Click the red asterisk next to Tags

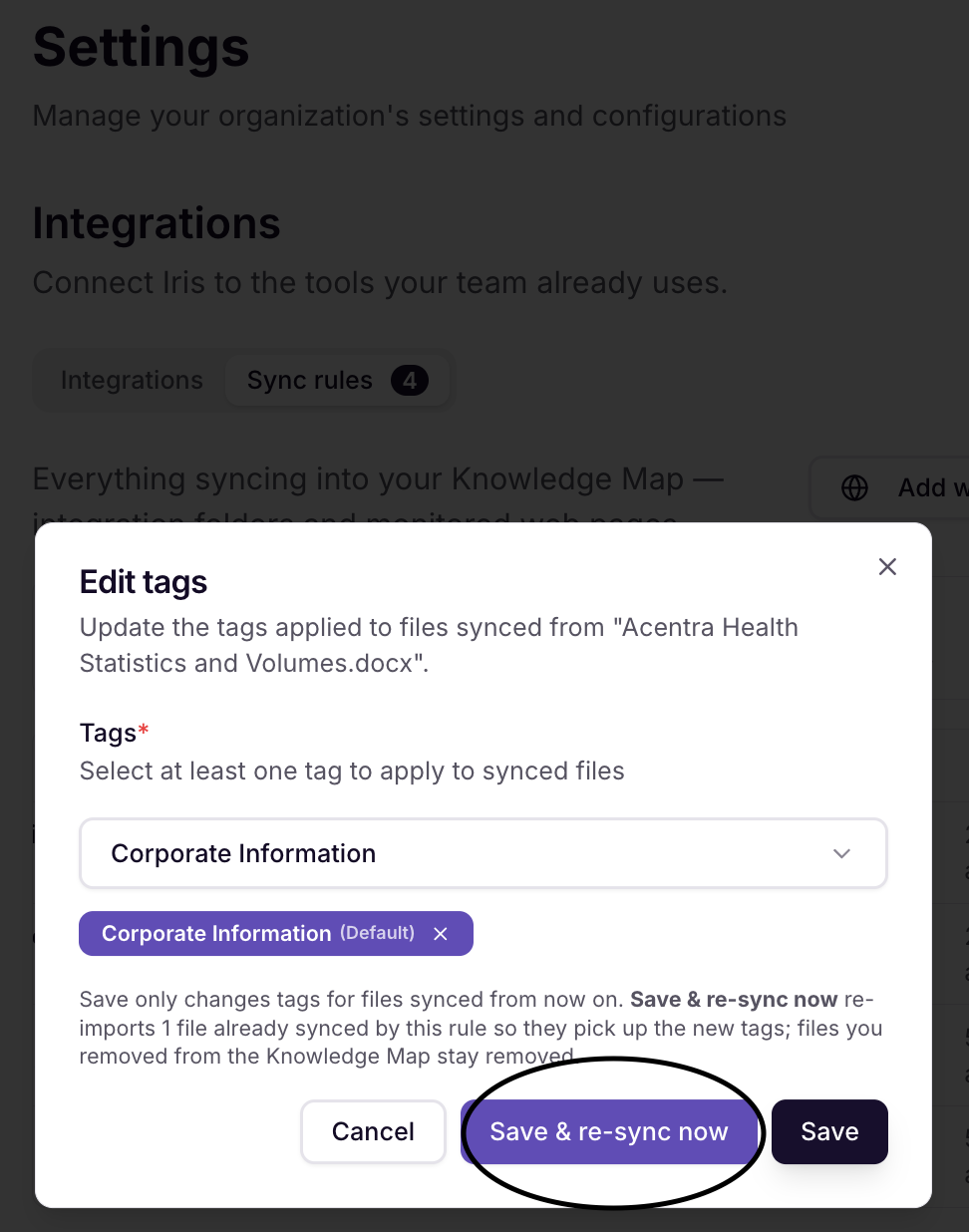[x=144, y=730]
